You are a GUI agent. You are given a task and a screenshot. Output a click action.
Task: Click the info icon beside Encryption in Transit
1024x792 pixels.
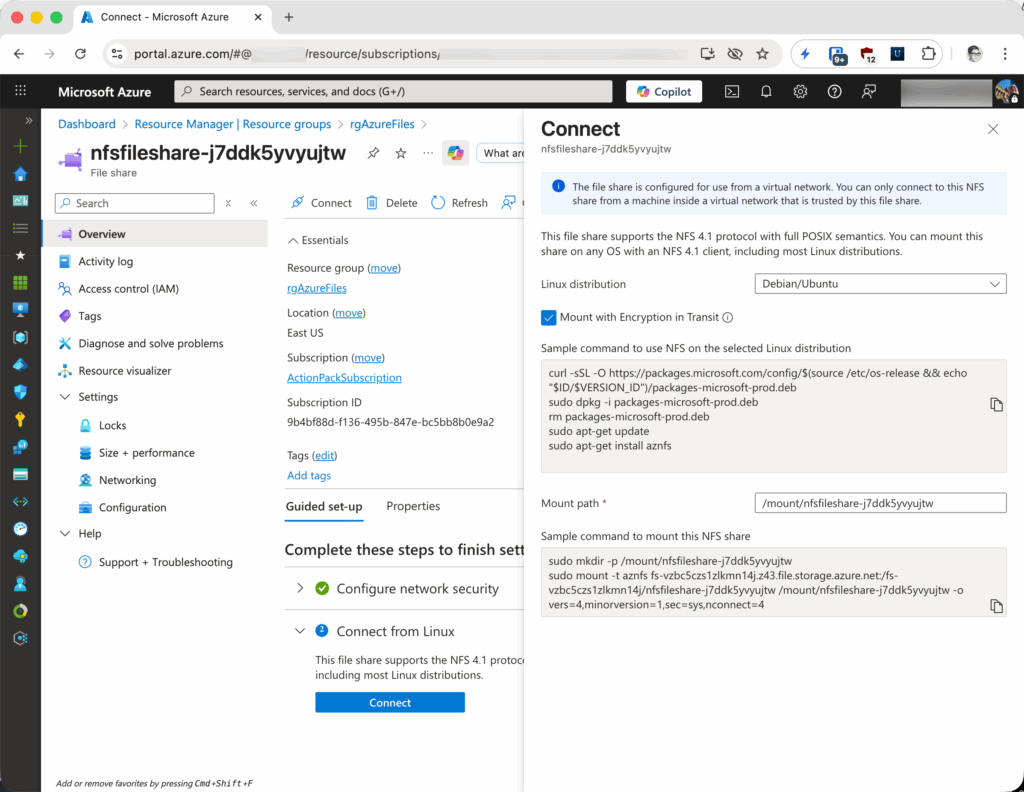point(728,318)
